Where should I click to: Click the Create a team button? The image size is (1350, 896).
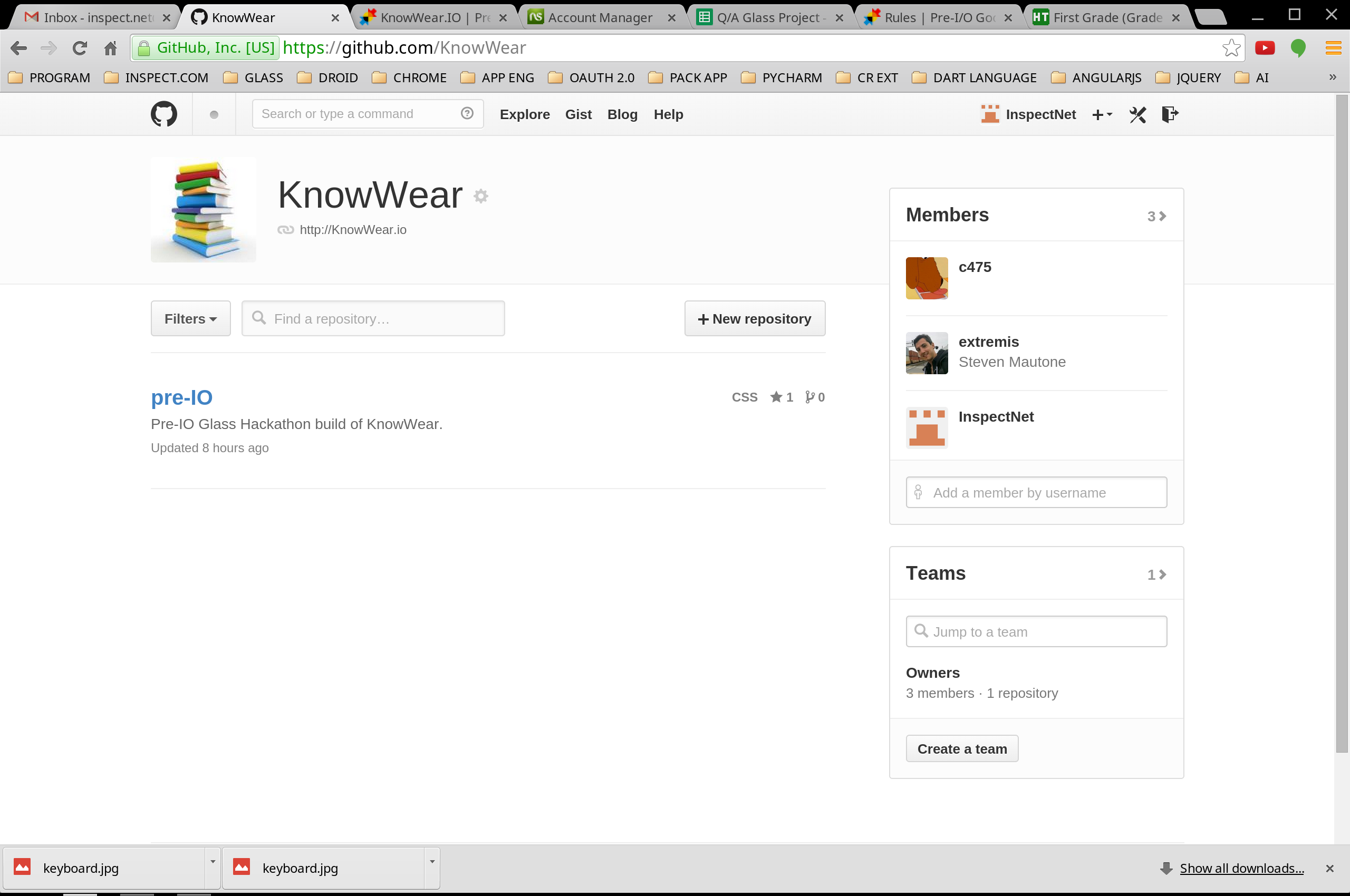tap(962, 748)
